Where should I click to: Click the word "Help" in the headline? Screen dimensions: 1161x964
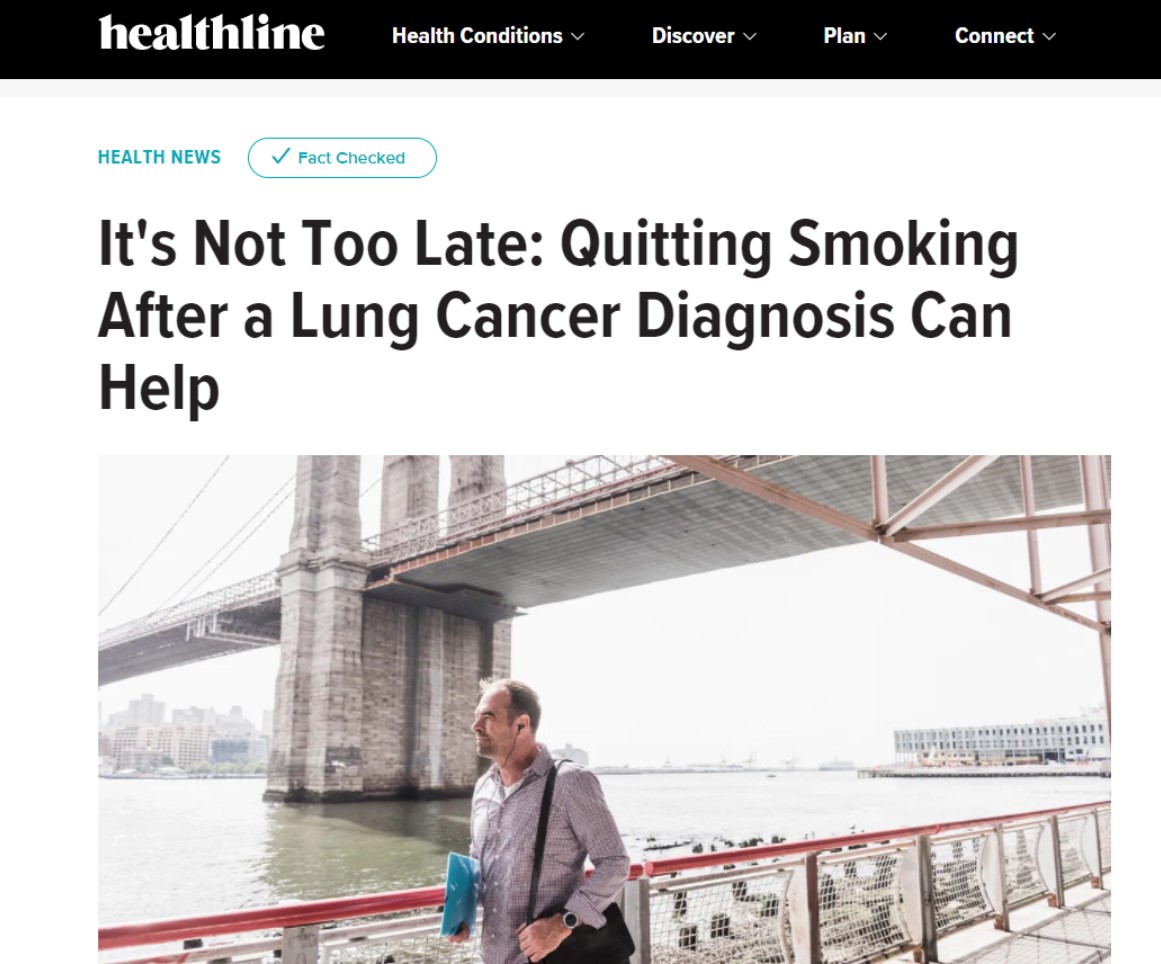pyautogui.click(x=159, y=388)
